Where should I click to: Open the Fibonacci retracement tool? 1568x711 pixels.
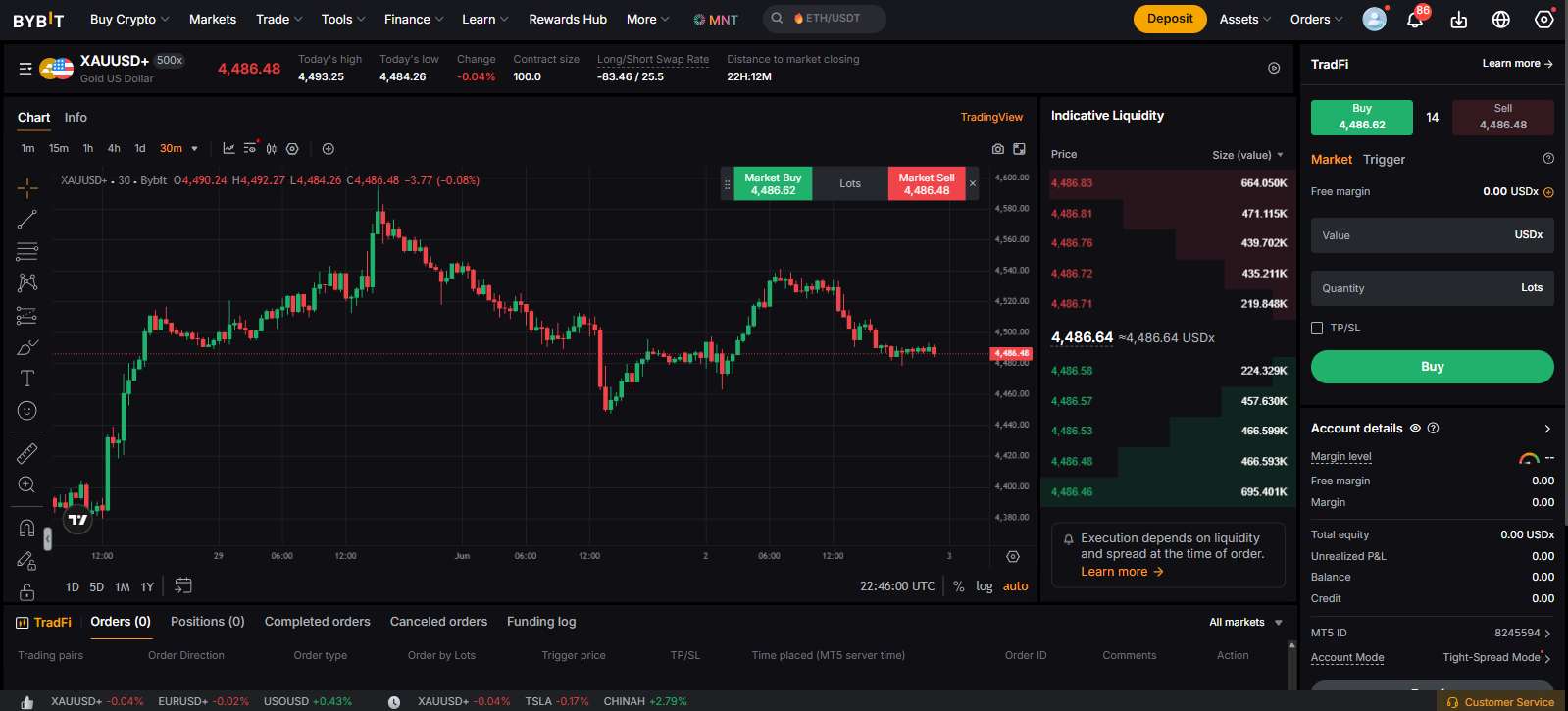click(26, 251)
